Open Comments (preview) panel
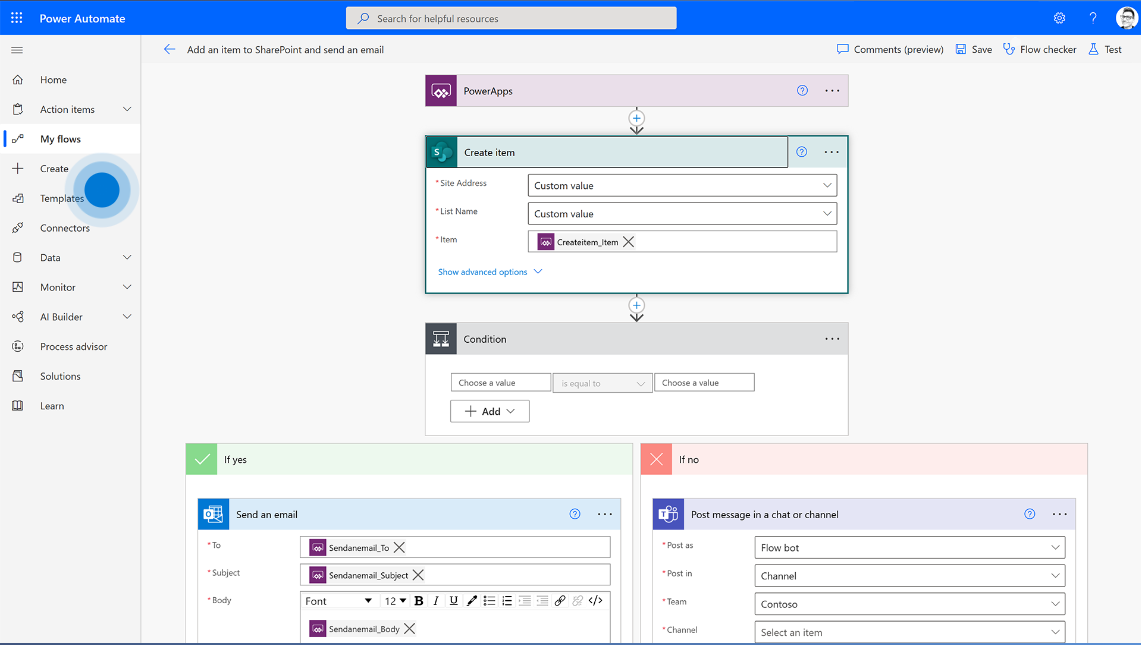The height and width of the screenshot is (645, 1141). (890, 50)
